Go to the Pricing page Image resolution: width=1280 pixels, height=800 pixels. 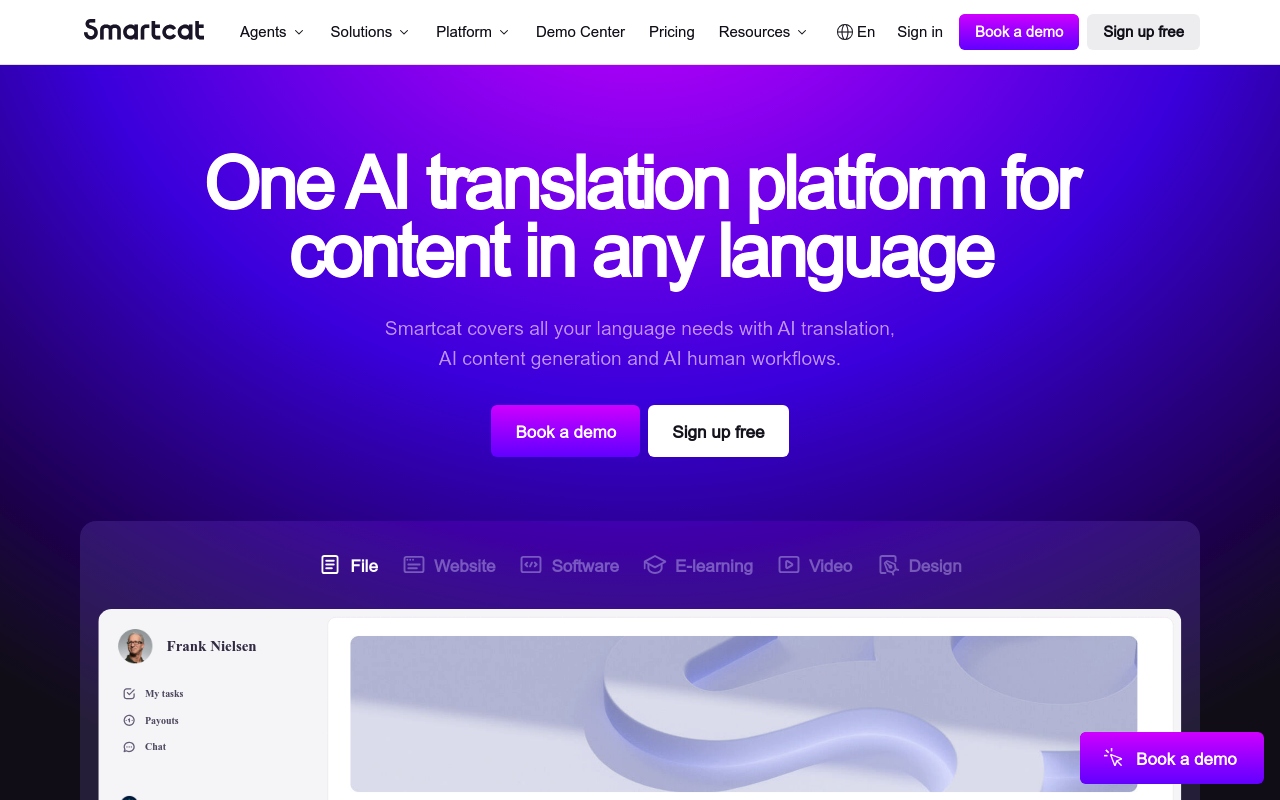[x=671, y=32]
